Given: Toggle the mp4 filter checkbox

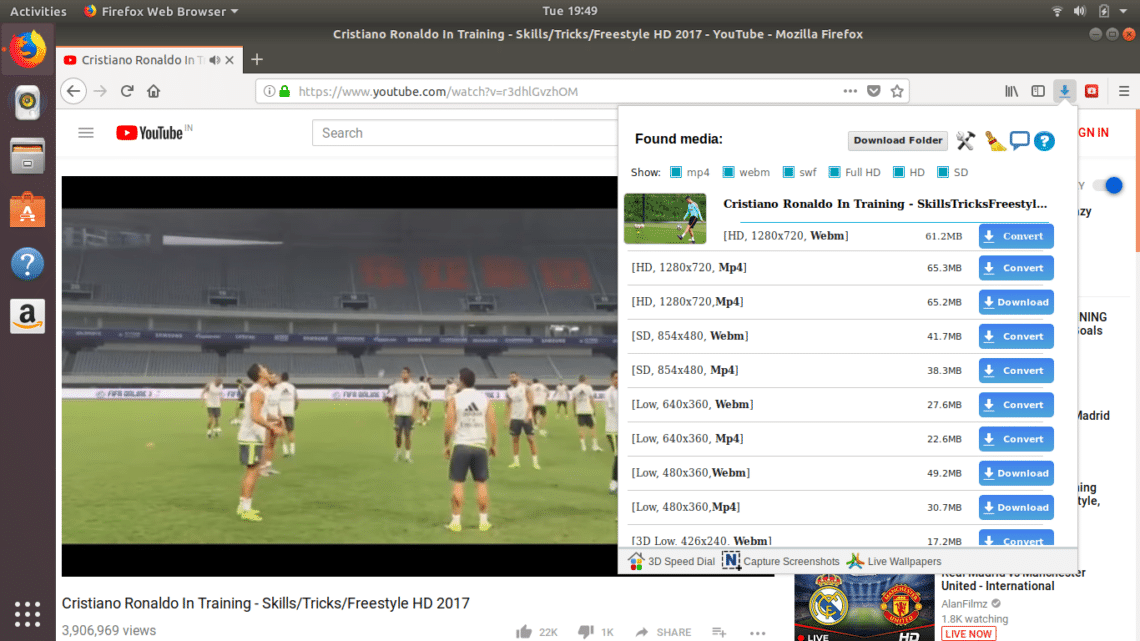Looking at the screenshot, I should click(675, 172).
